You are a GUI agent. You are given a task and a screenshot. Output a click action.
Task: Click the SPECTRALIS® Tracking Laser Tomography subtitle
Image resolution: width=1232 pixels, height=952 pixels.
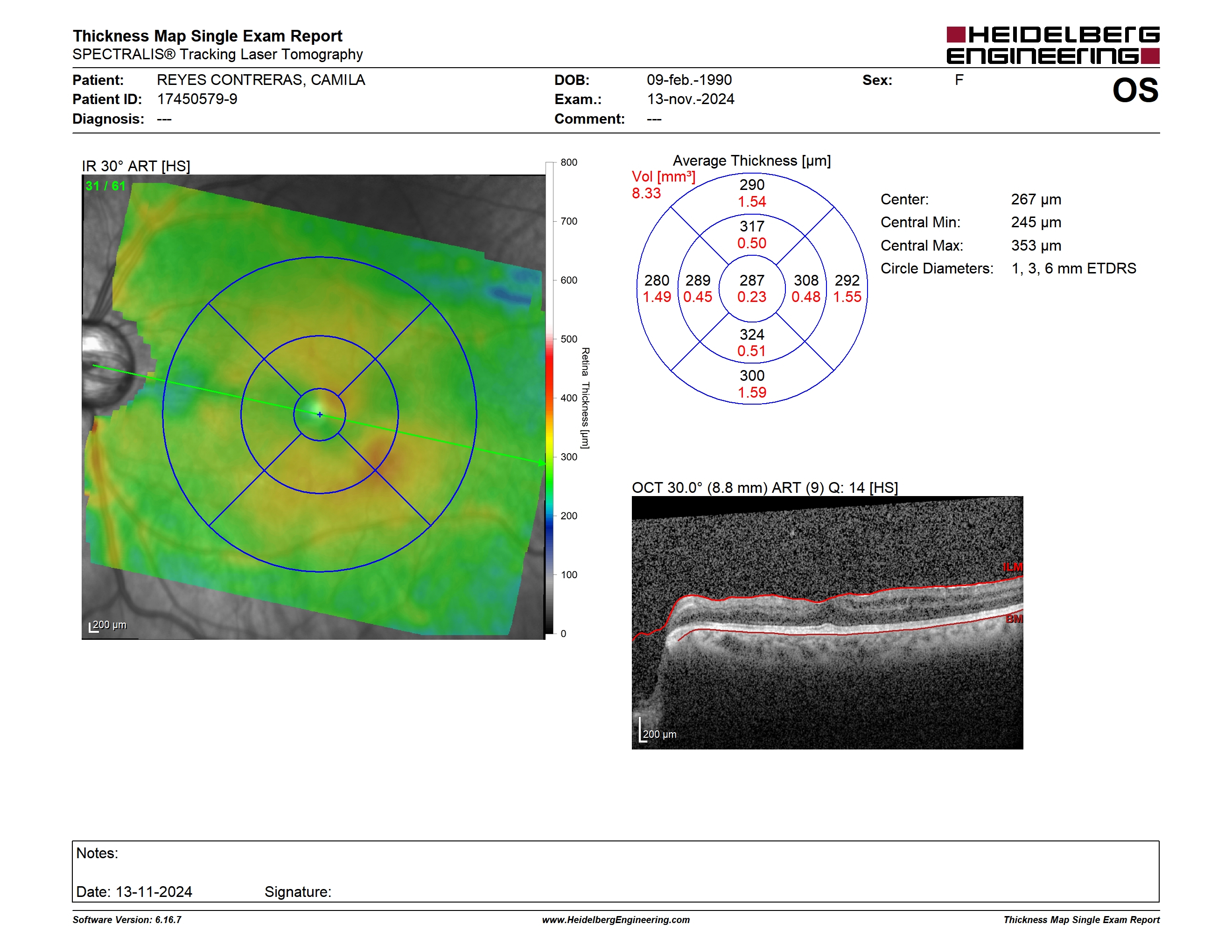click(x=217, y=54)
